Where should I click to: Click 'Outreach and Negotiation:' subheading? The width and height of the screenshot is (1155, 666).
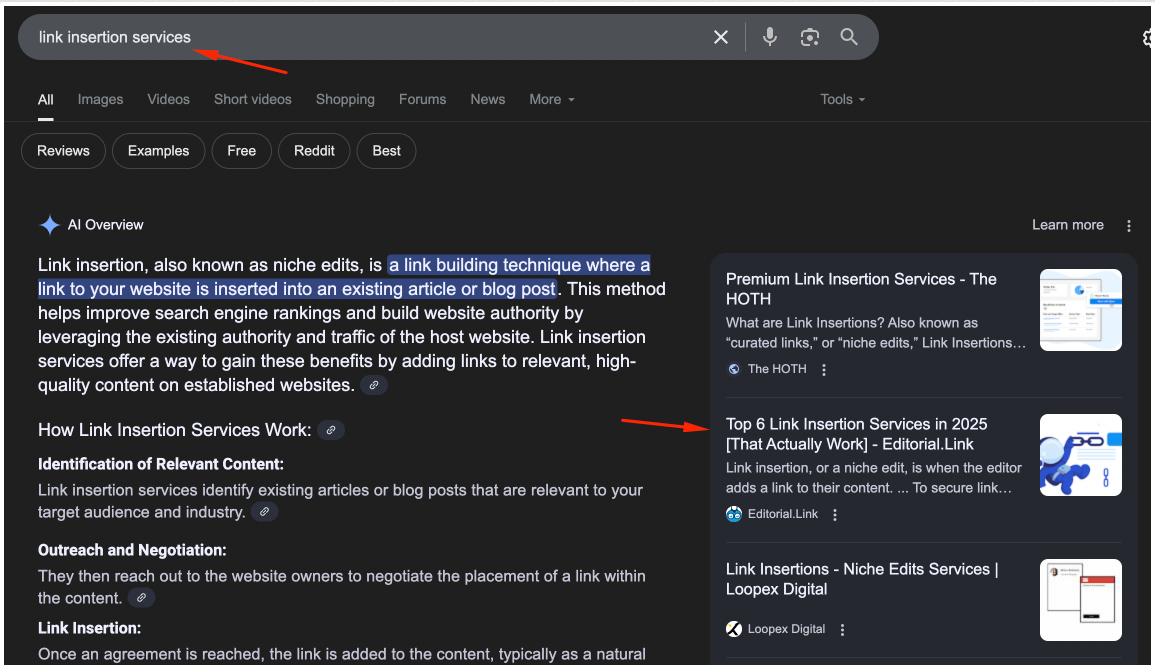(x=132, y=550)
